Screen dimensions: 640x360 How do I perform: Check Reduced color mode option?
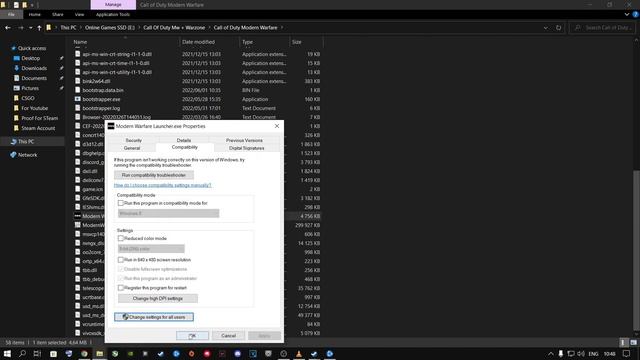click(120, 238)
